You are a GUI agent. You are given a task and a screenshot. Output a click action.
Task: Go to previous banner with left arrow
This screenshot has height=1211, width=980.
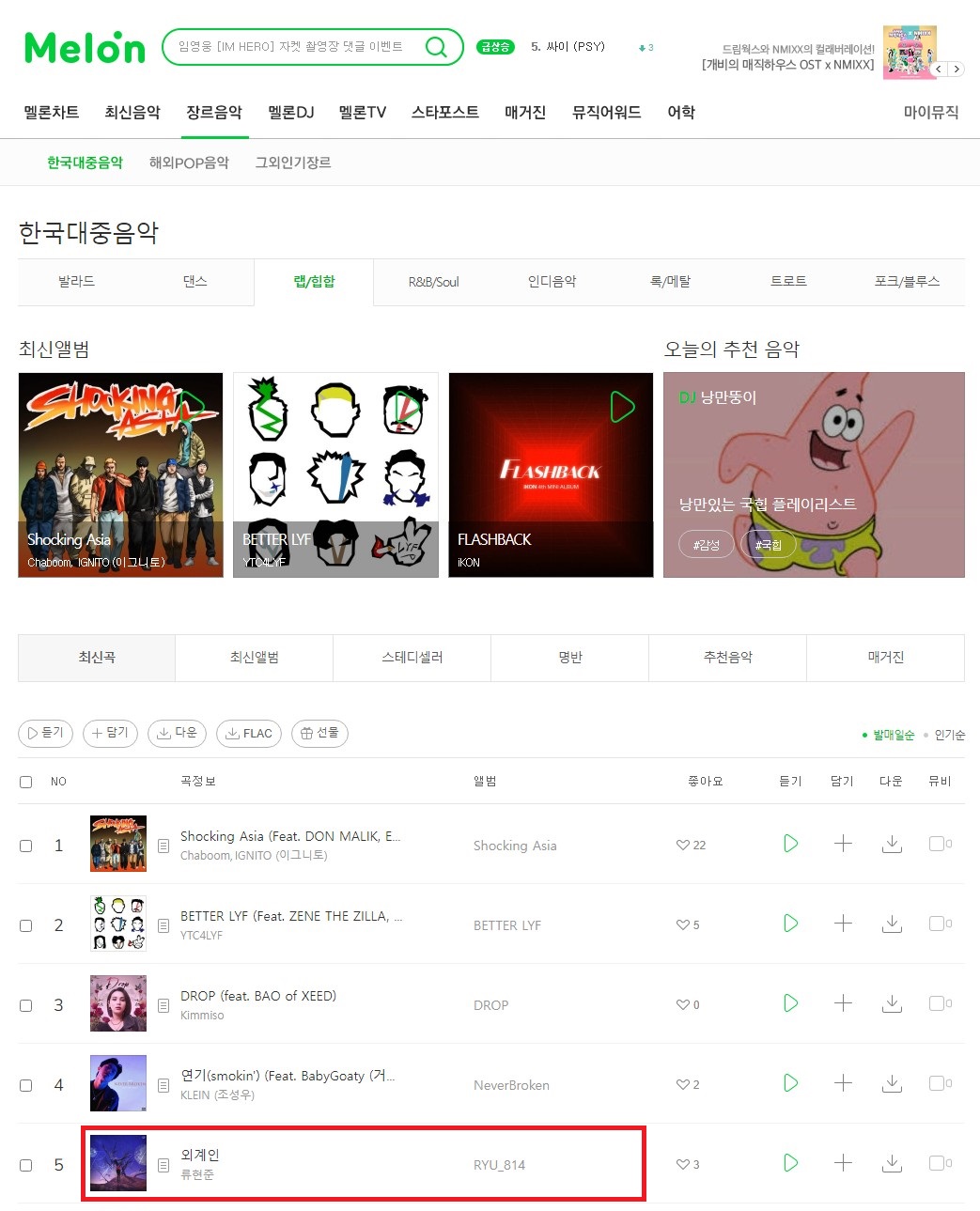pos(938,69)
